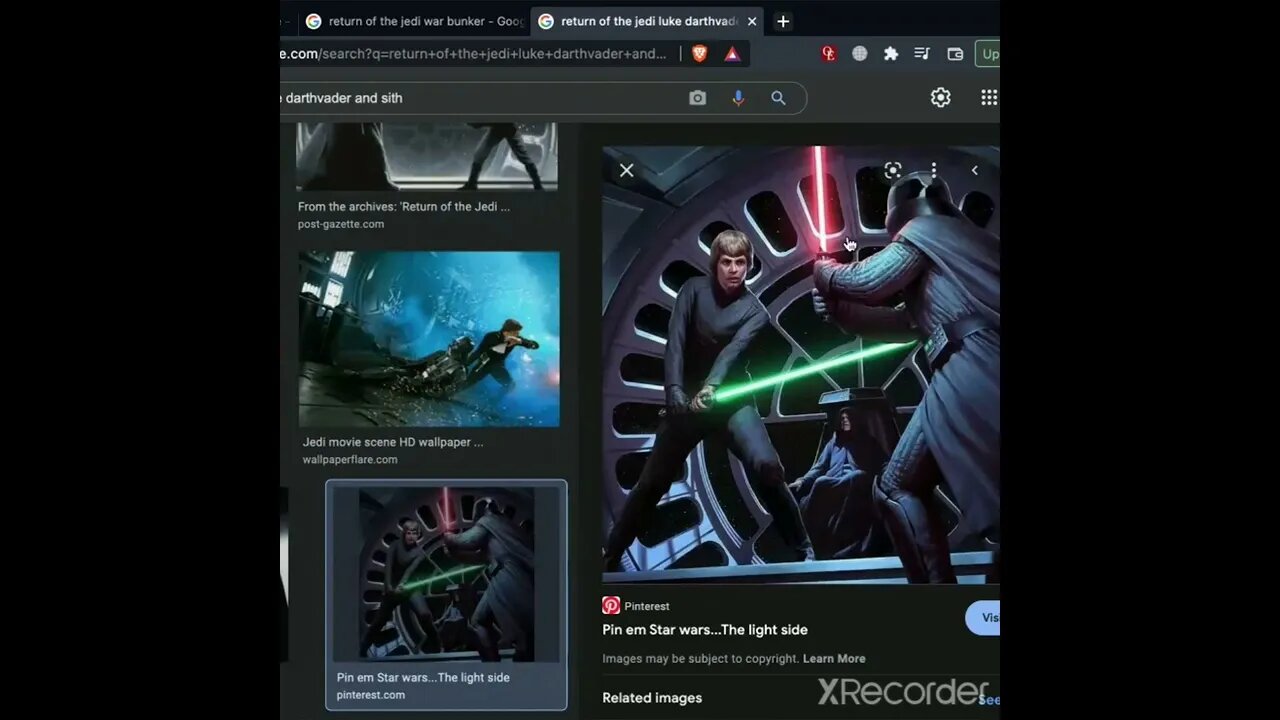Click the Pinterest logo icon in preview
The width and height of the screenshot is (1280, 720).
pyautogui.click(x=611, y=606)
